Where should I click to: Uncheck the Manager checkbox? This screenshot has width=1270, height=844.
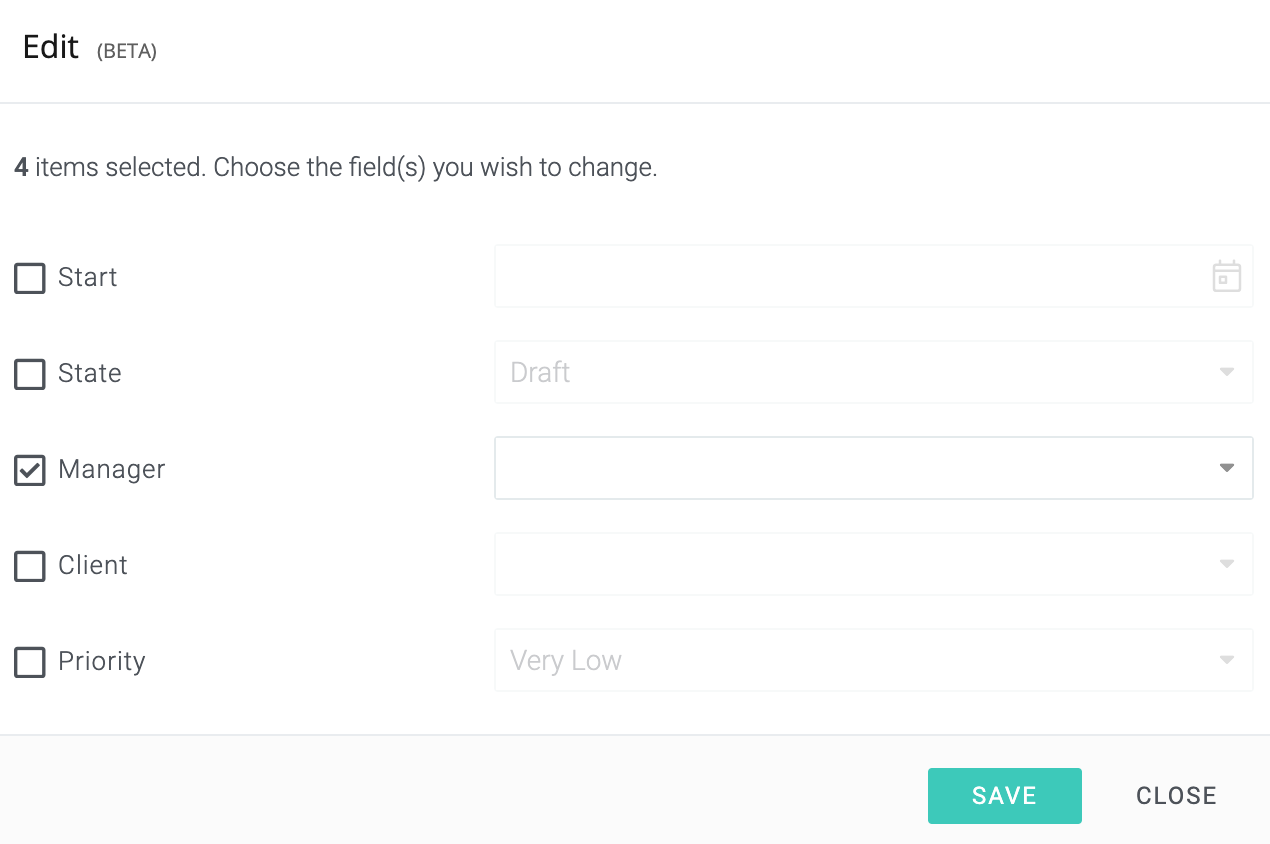point(30,470)
